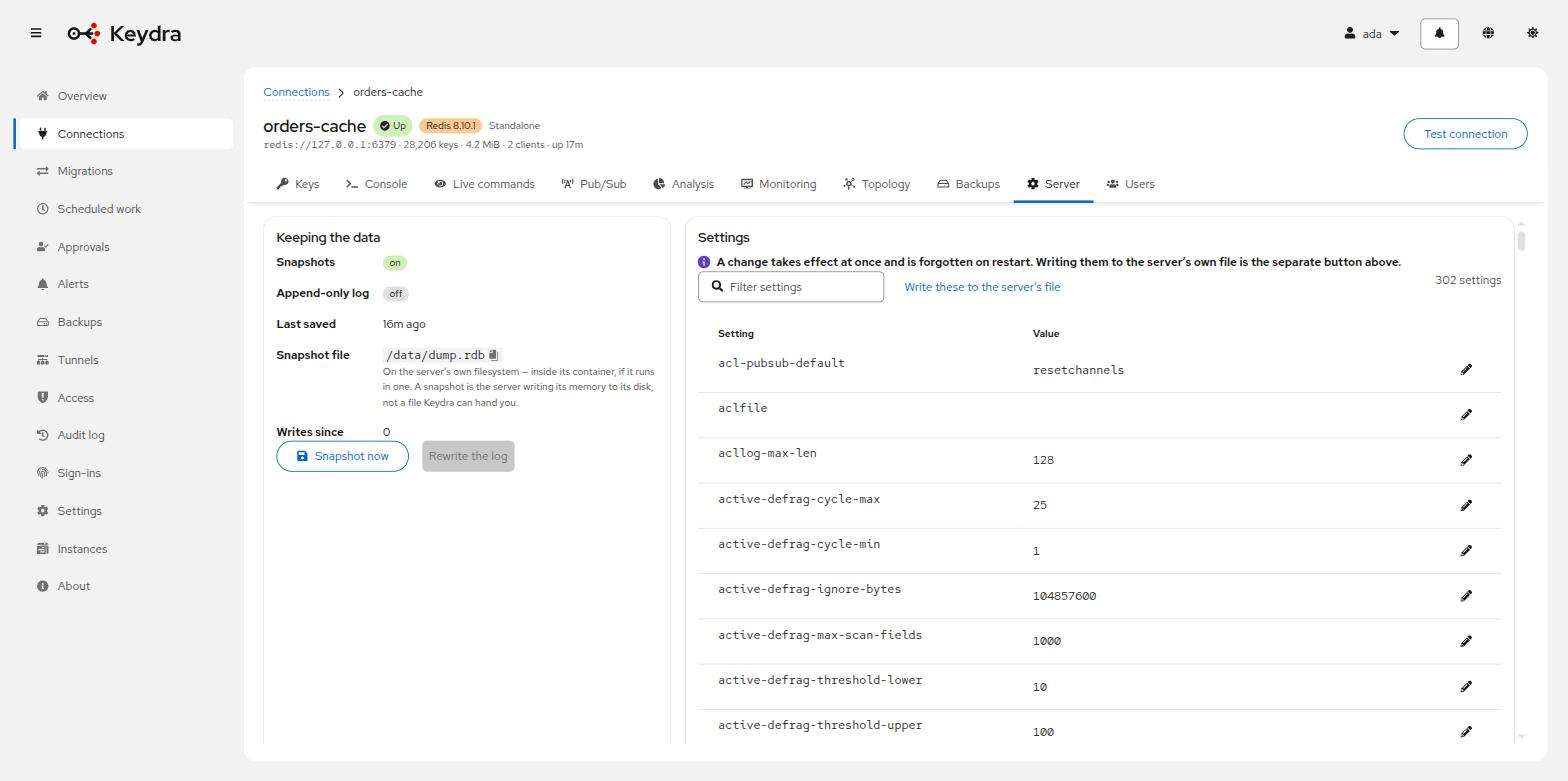Open Sign-ins in sidebar
1568x781 pixels.
point(124,473)
